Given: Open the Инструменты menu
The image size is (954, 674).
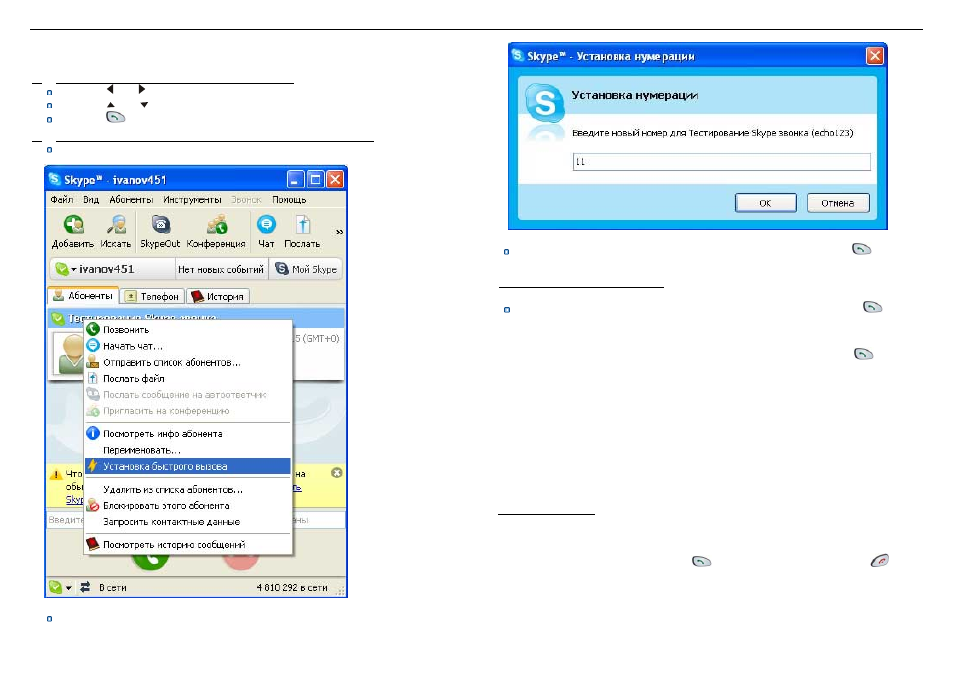Looking at the screenshot, I should point(192,200).
